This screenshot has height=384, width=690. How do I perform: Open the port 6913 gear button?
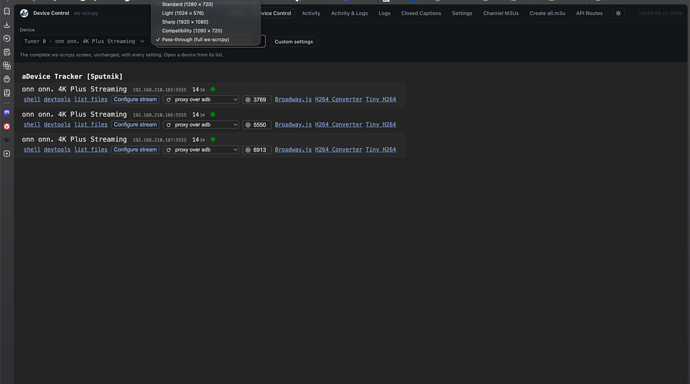[x=256, y=150]
